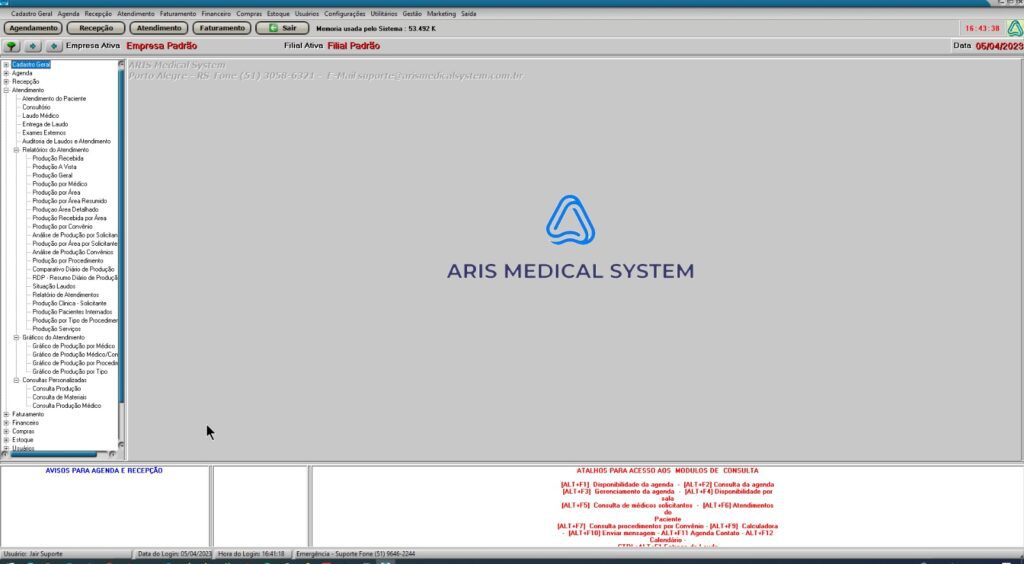Select Produção Recebida report
This screenshot has width=1024, height=564.
tap(58, 158)
